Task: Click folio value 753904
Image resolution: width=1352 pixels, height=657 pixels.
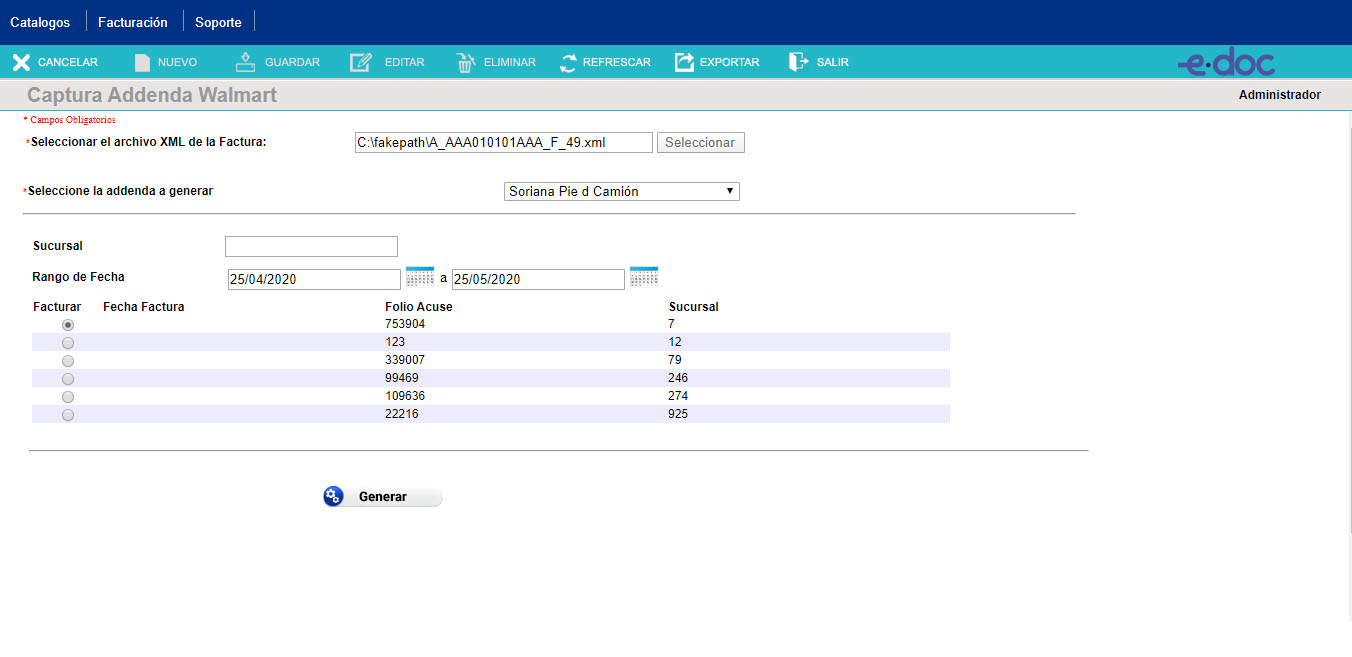Action: (x=405, y=324)
